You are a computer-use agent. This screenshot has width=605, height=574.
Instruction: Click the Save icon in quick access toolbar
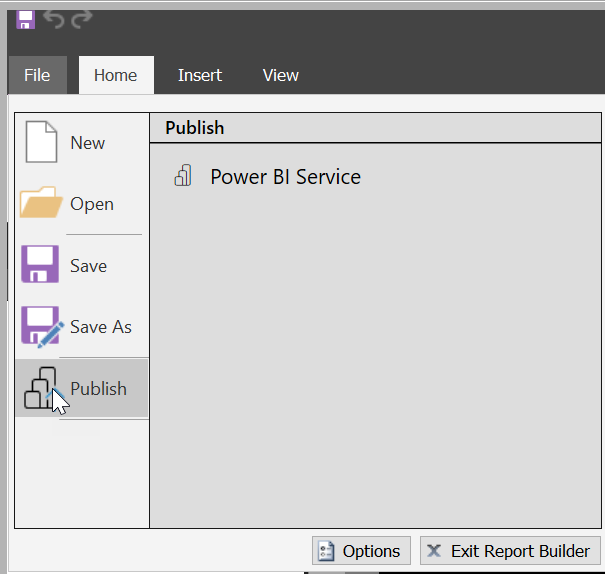pos(25,19)
